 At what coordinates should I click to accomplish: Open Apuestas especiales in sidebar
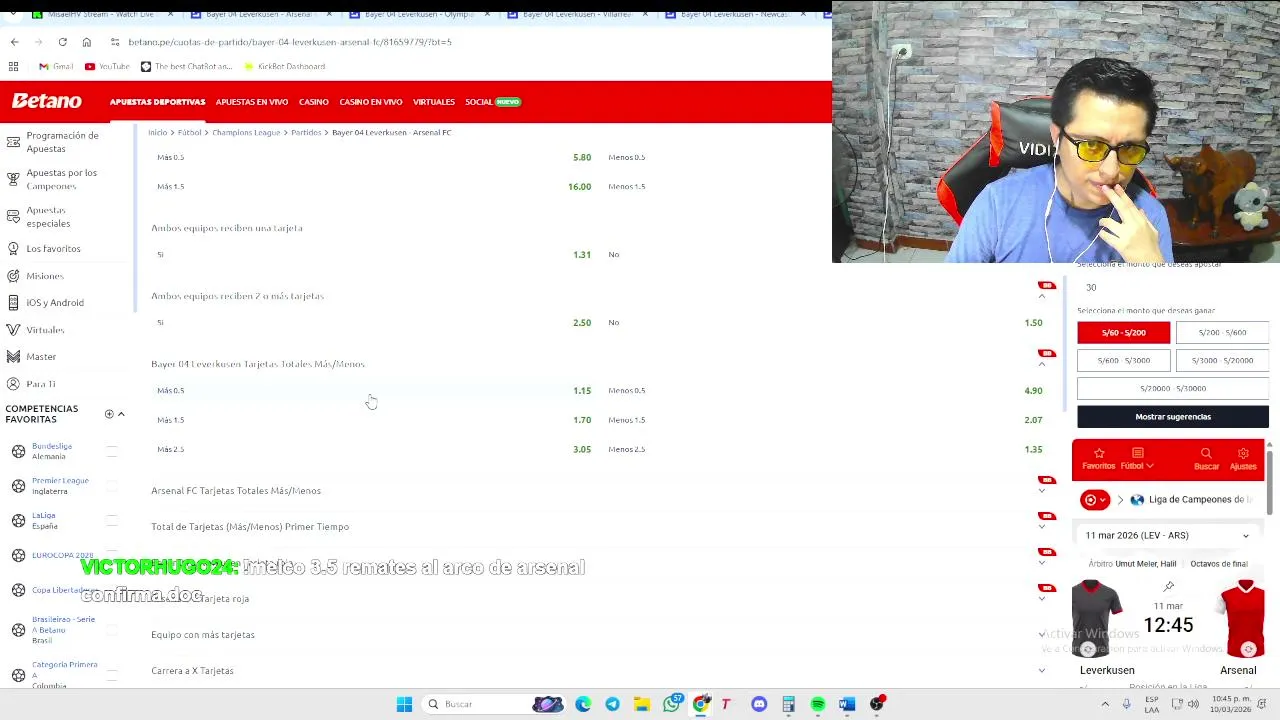(x=48, y=217)
